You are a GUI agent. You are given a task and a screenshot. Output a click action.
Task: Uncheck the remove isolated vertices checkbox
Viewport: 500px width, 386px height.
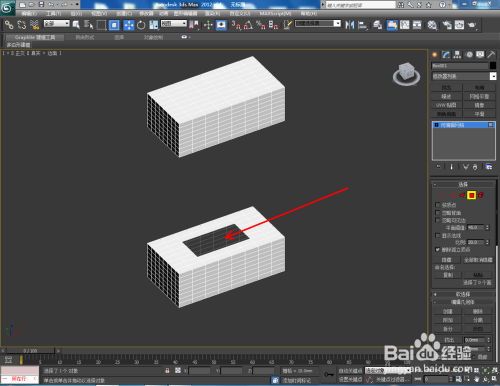438,249
